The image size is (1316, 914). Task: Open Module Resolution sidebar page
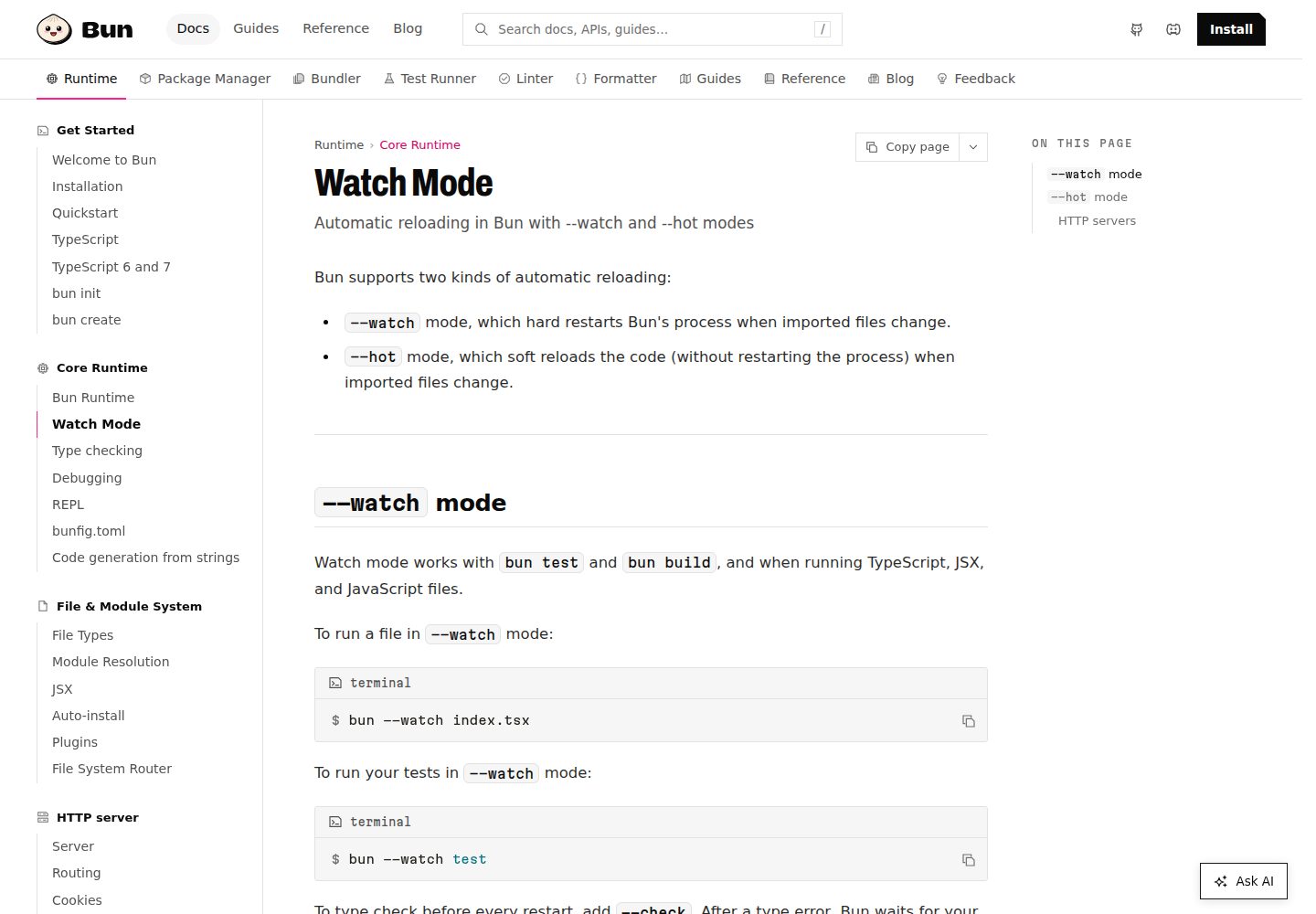[x=111, y=662]
